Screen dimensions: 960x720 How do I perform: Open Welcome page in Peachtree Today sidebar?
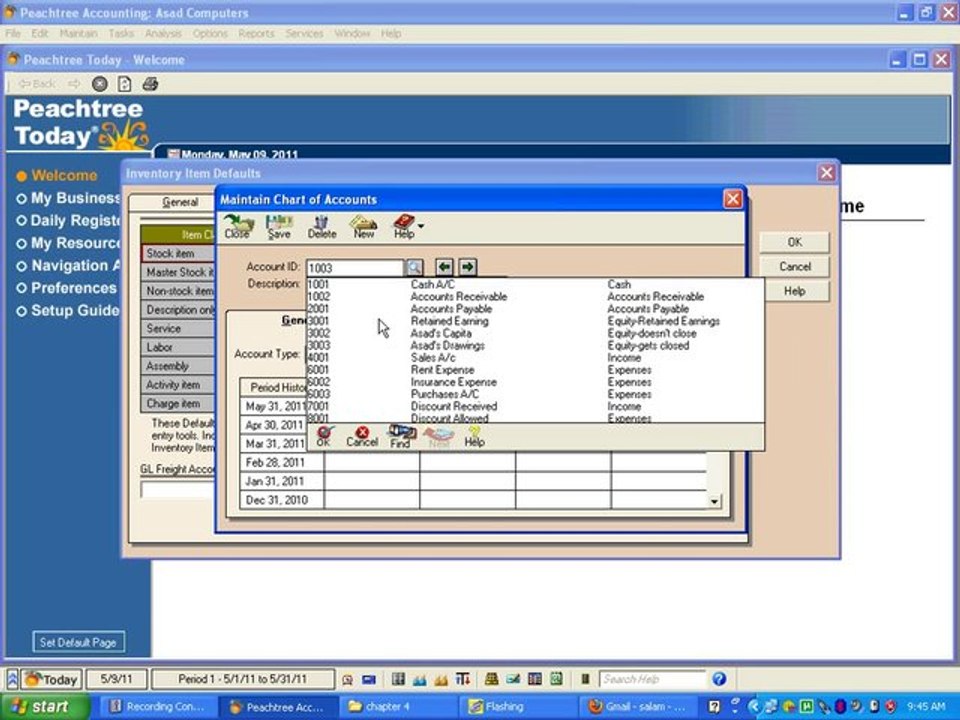[64, 176]
